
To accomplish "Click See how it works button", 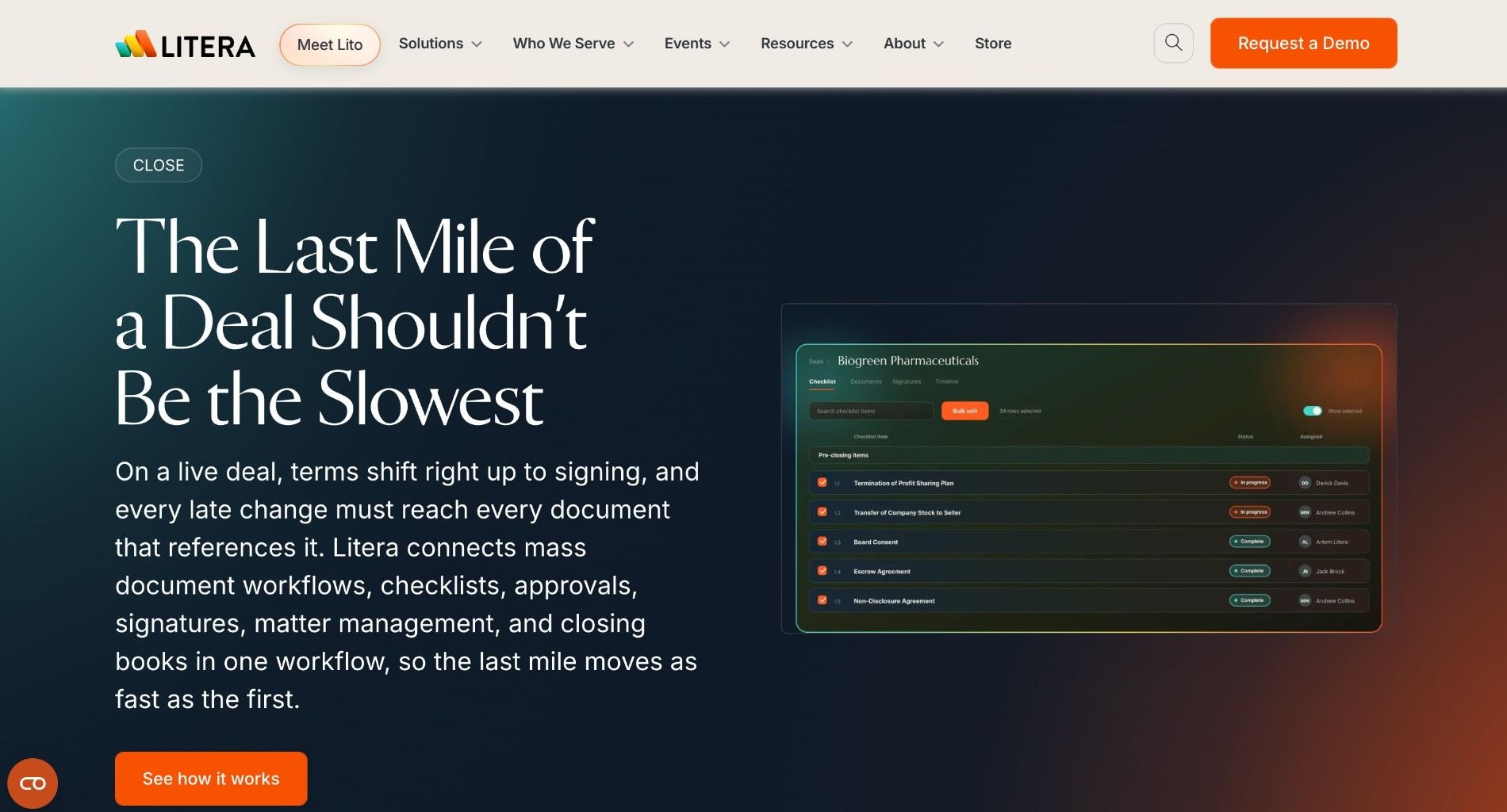I will point(211,779).
